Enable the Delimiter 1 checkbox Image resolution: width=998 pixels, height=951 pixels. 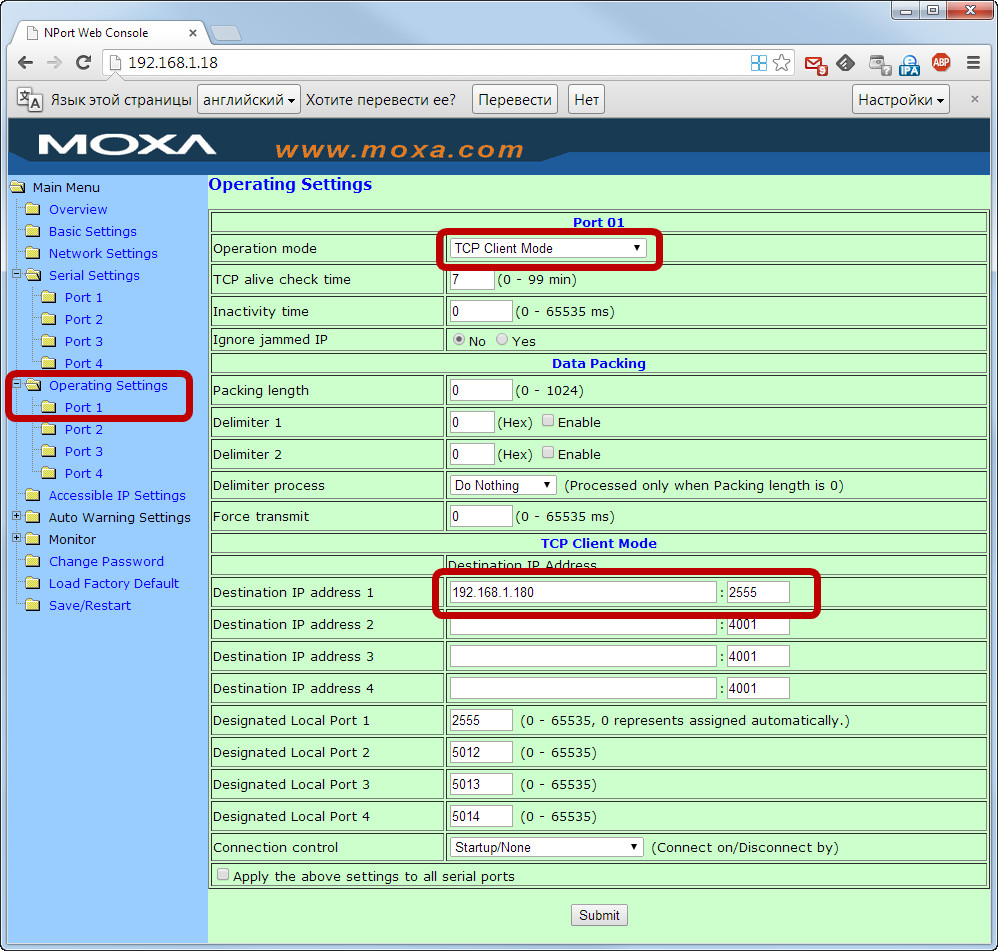click(548, 421)
